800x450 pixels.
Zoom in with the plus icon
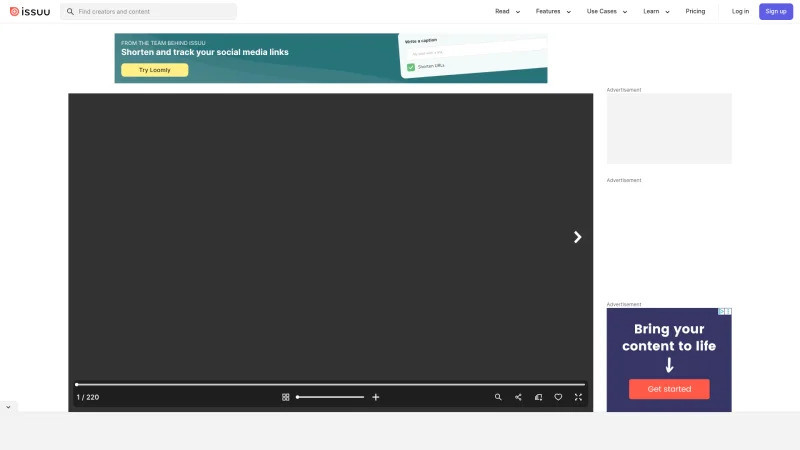coord(376,397)
